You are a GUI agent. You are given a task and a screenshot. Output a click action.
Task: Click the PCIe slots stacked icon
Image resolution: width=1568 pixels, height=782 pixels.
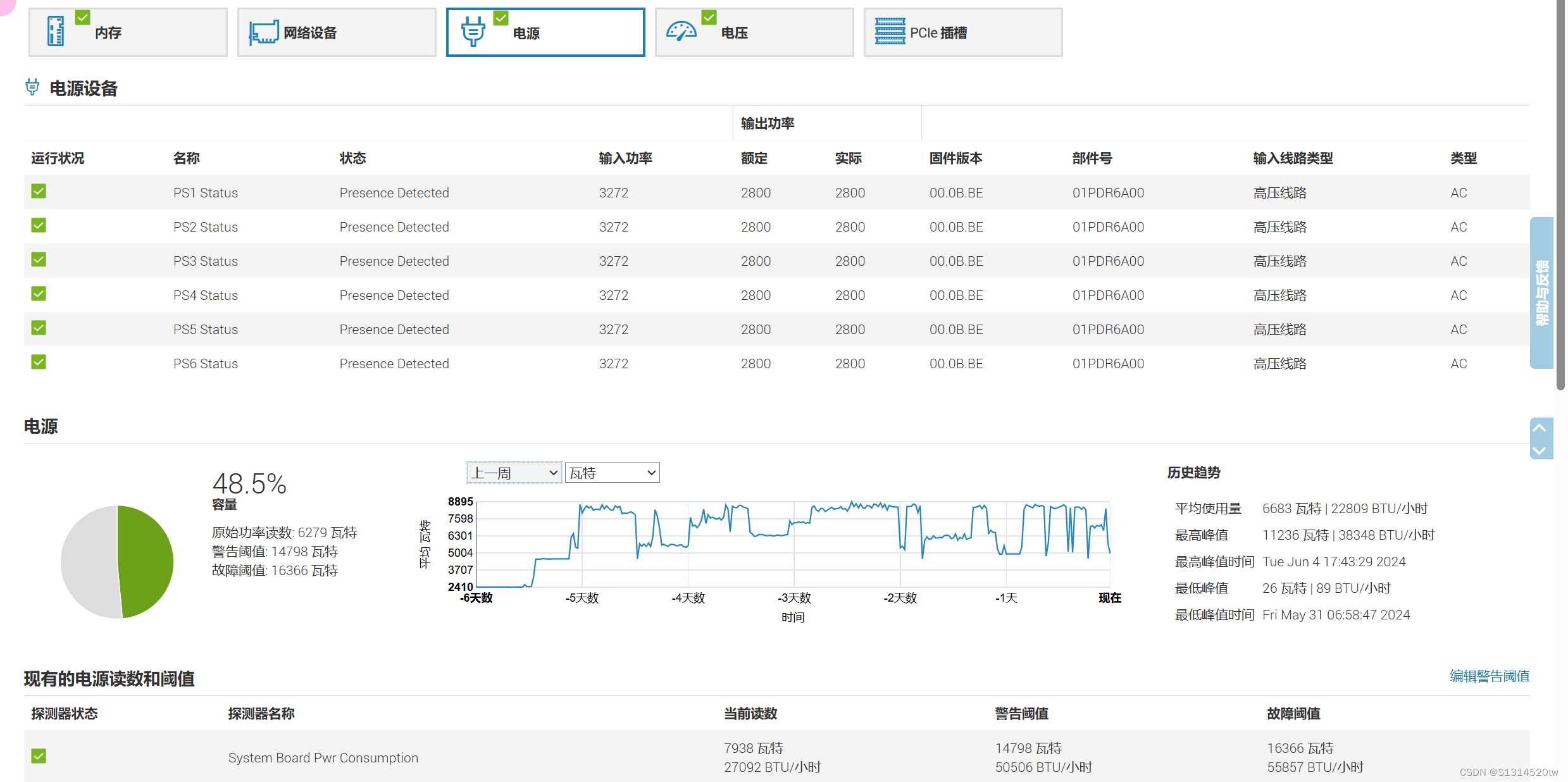[x=890, y=31]
